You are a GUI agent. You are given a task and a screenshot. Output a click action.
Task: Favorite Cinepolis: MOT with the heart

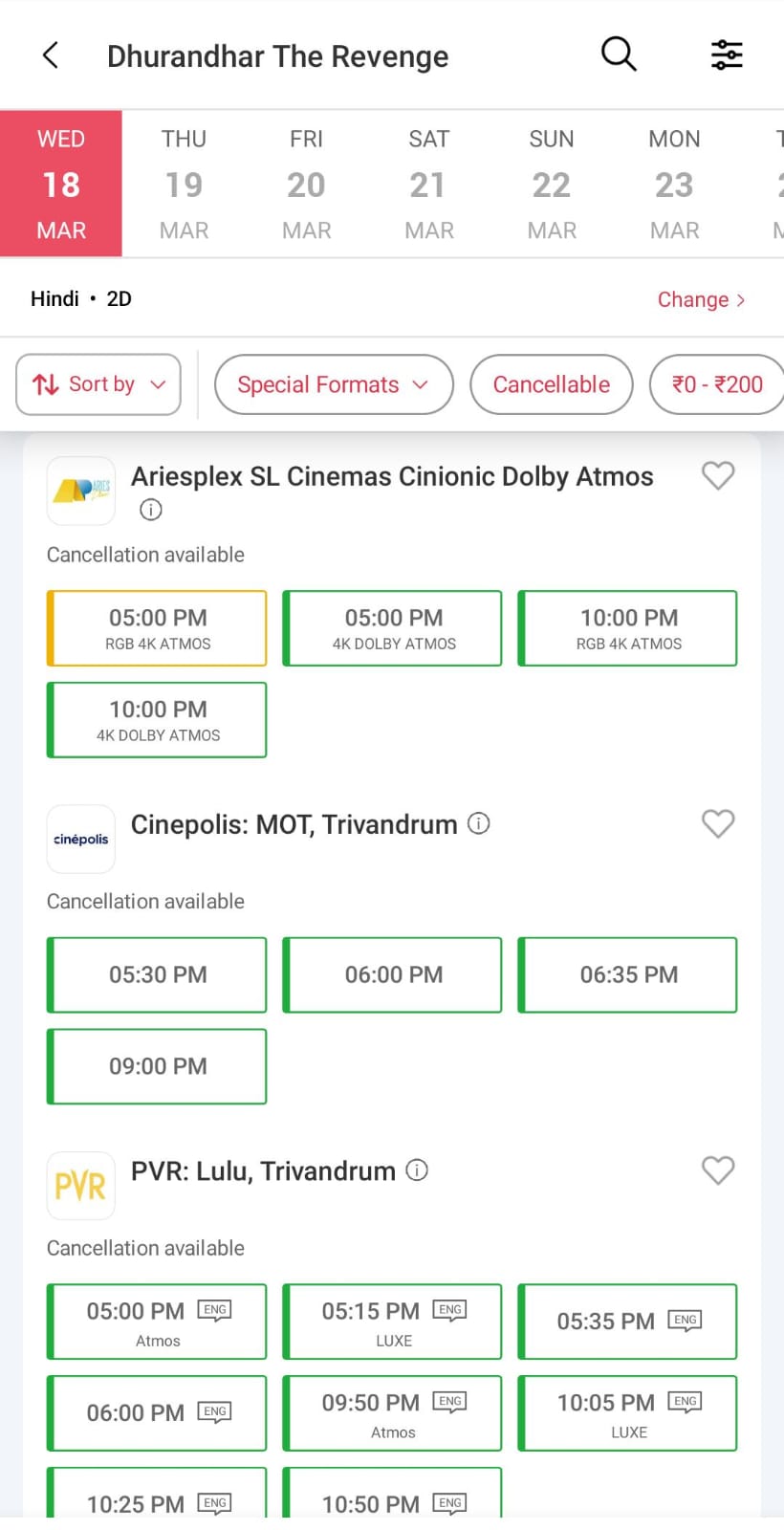pos(718,823)
